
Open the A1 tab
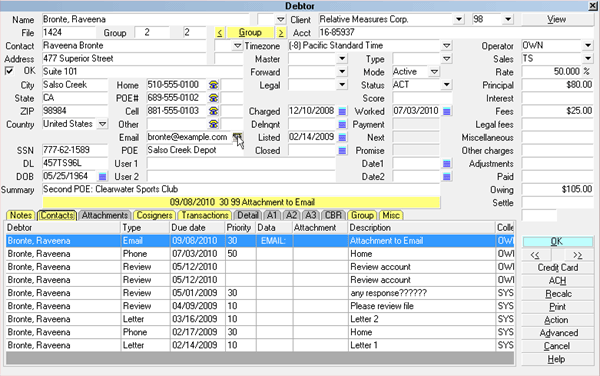272,215
